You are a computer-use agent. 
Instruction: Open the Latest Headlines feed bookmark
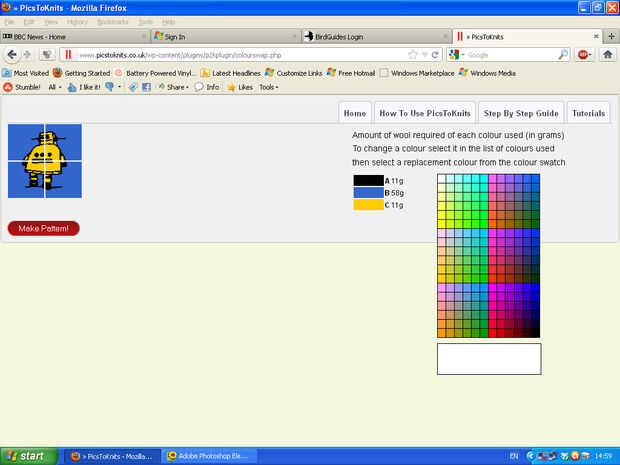coord(231,73)
